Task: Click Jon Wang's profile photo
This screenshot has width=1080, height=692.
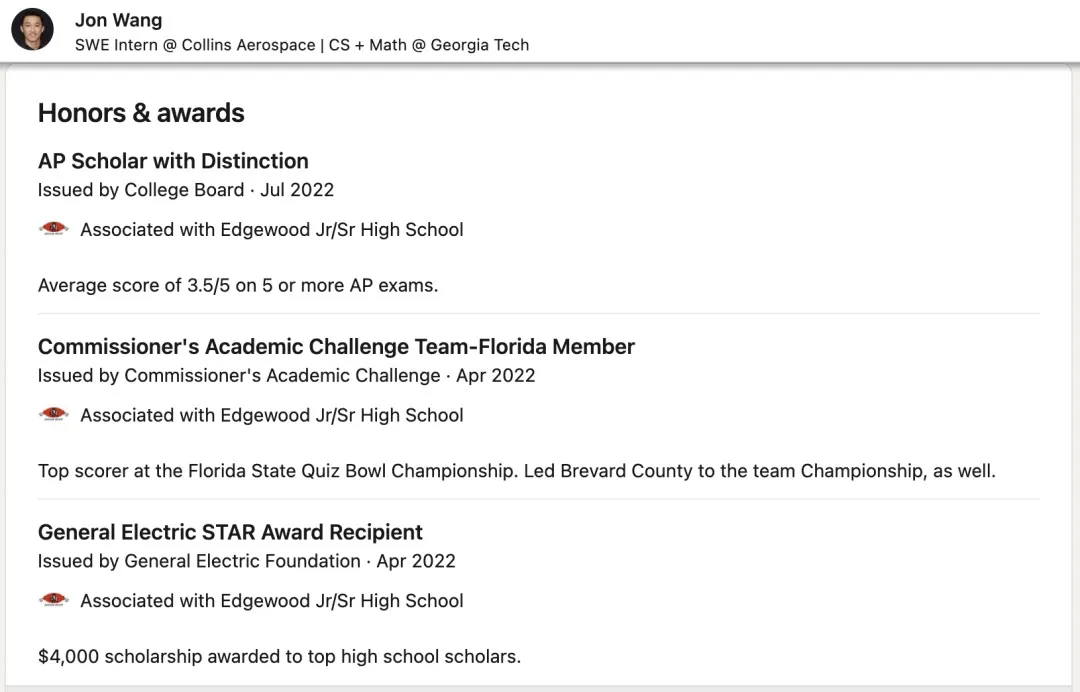Action: 32,30
